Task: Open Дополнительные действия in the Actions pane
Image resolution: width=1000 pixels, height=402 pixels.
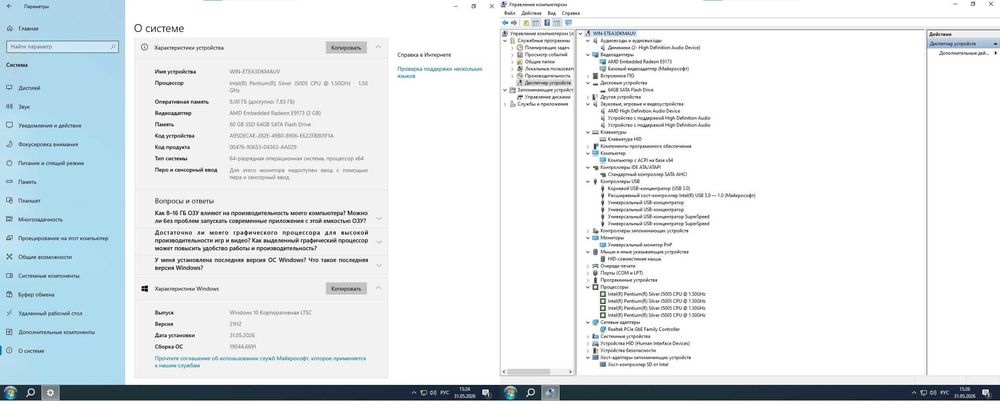Action: 964,54
